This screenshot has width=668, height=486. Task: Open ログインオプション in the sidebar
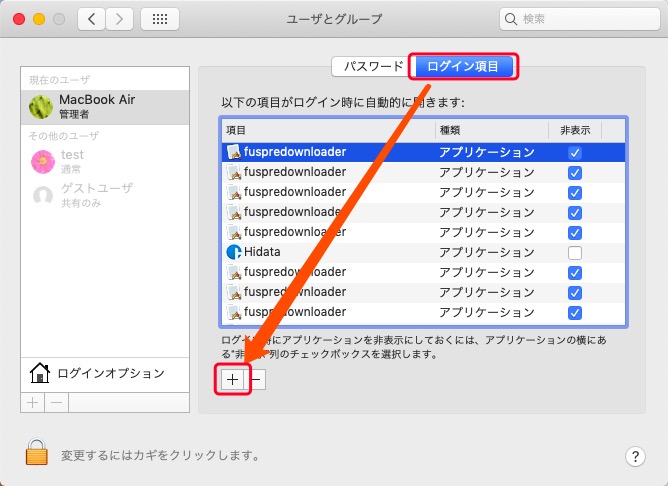coord(105,374)
